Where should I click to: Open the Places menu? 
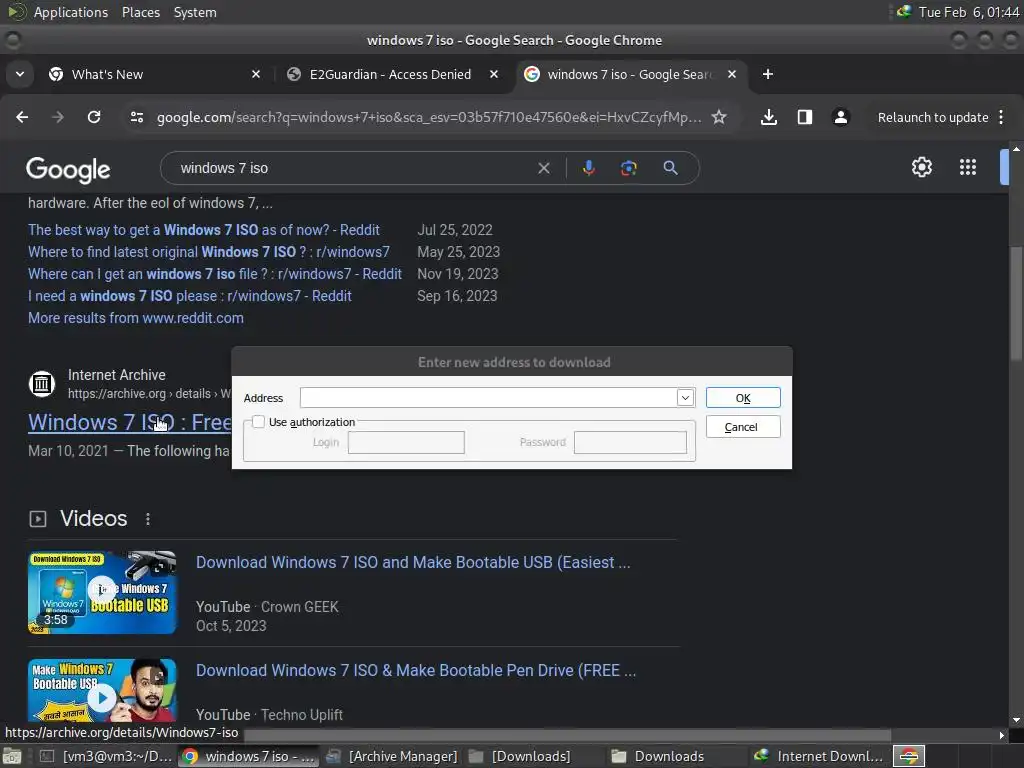coord(141,12)
